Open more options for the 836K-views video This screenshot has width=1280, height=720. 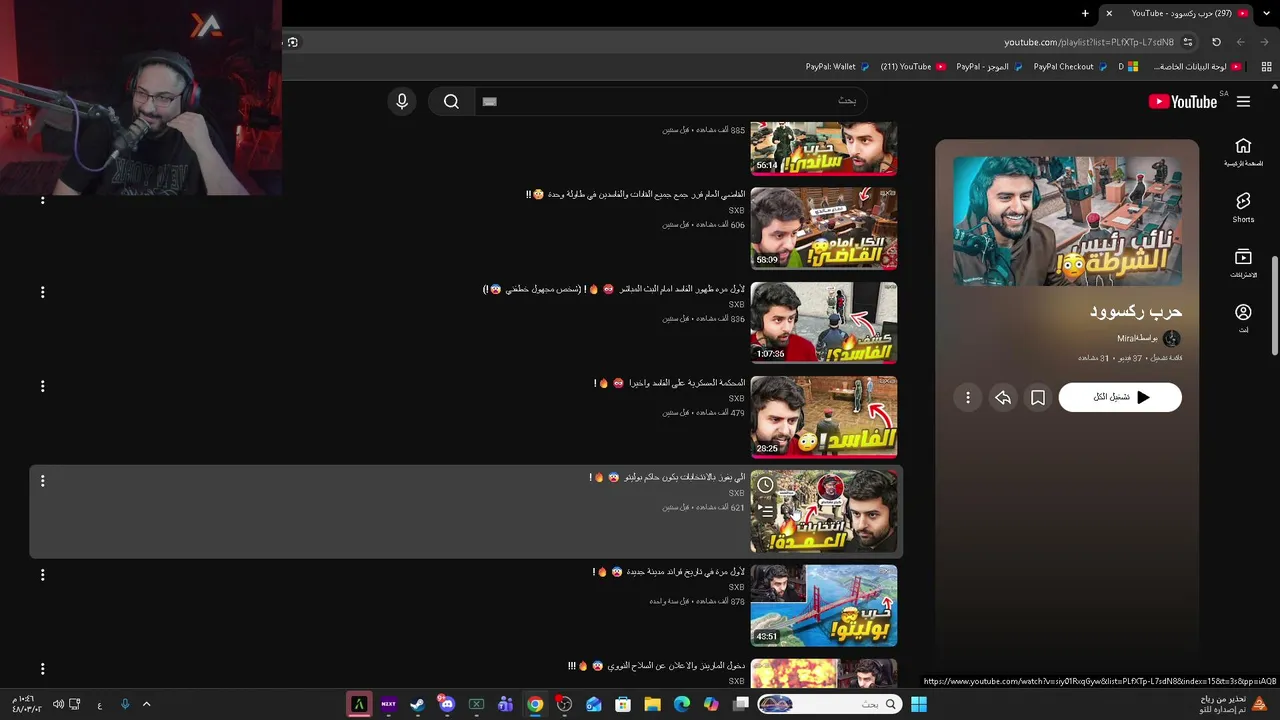42,292
